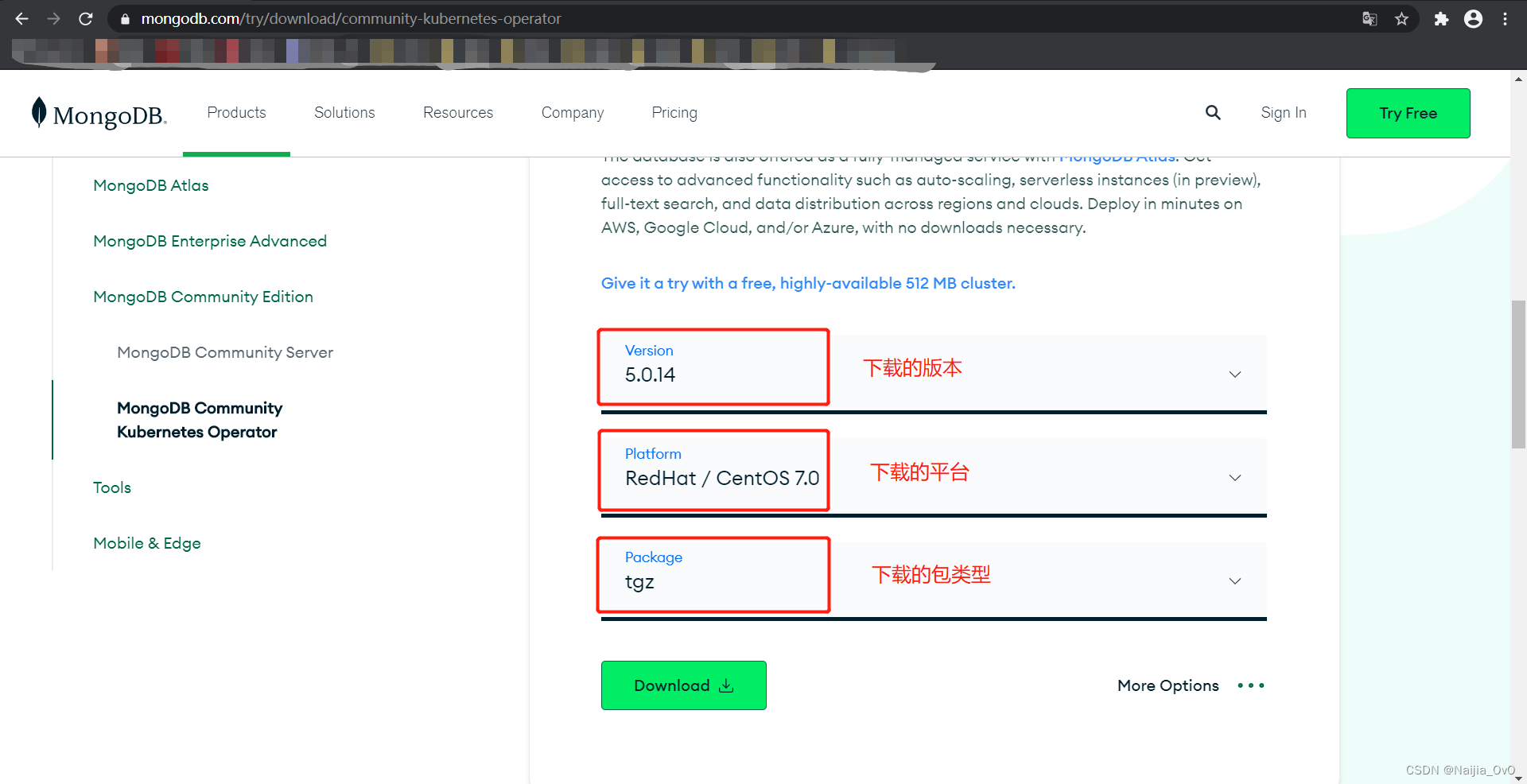Click the scrollbar up arrow
This screenshot has width=1527, height=784.
point(1518,79)
